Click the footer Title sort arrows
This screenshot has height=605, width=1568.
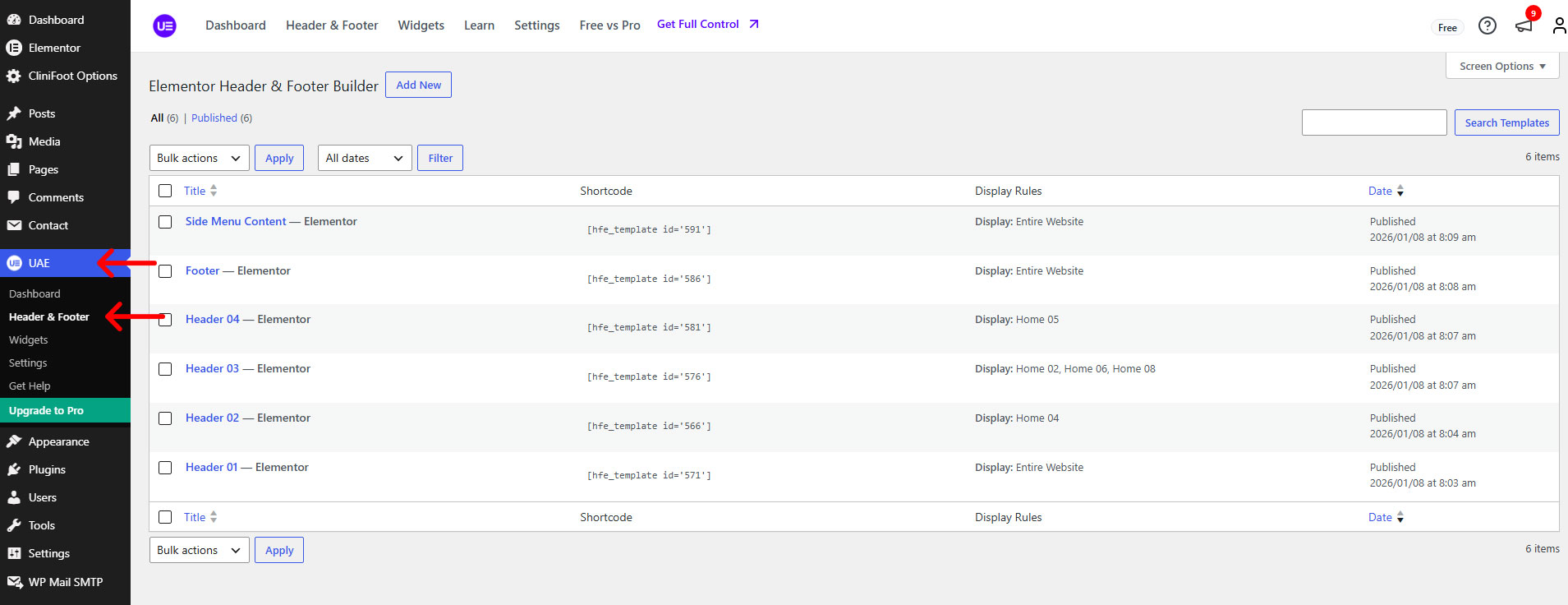[214, 517]
